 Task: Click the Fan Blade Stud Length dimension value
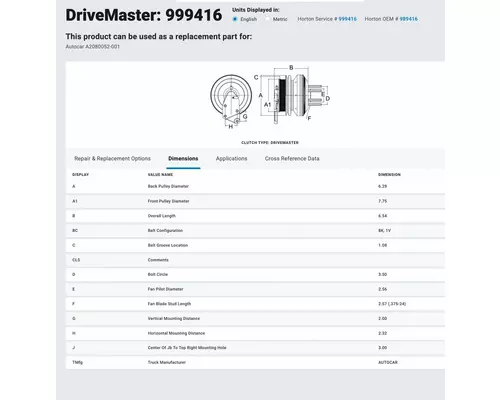pos(392,304)
